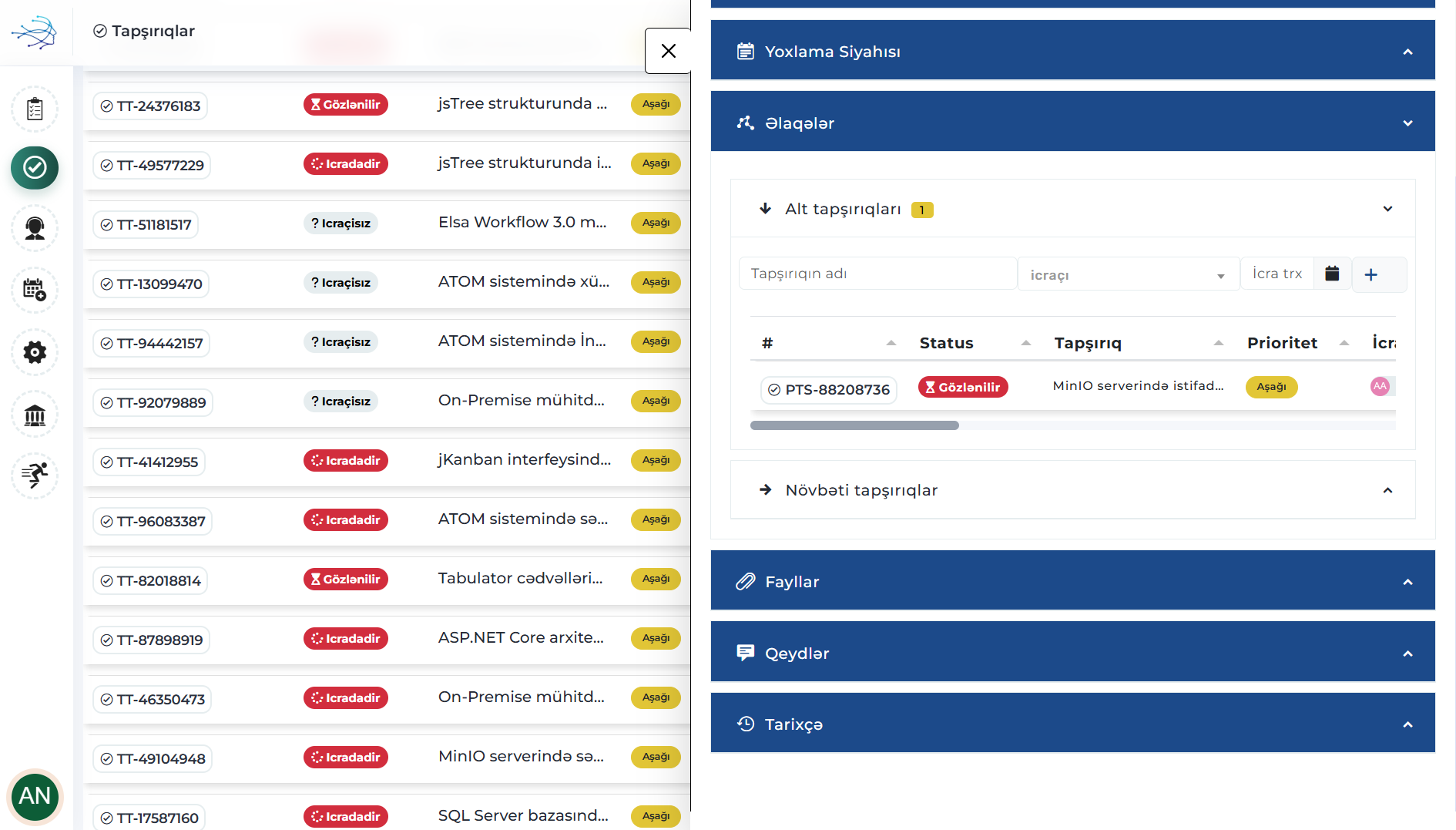This screenshot has width=1456, height=830.
Task: Open subtask PTS-88208736
Action: tap(828, 389)
